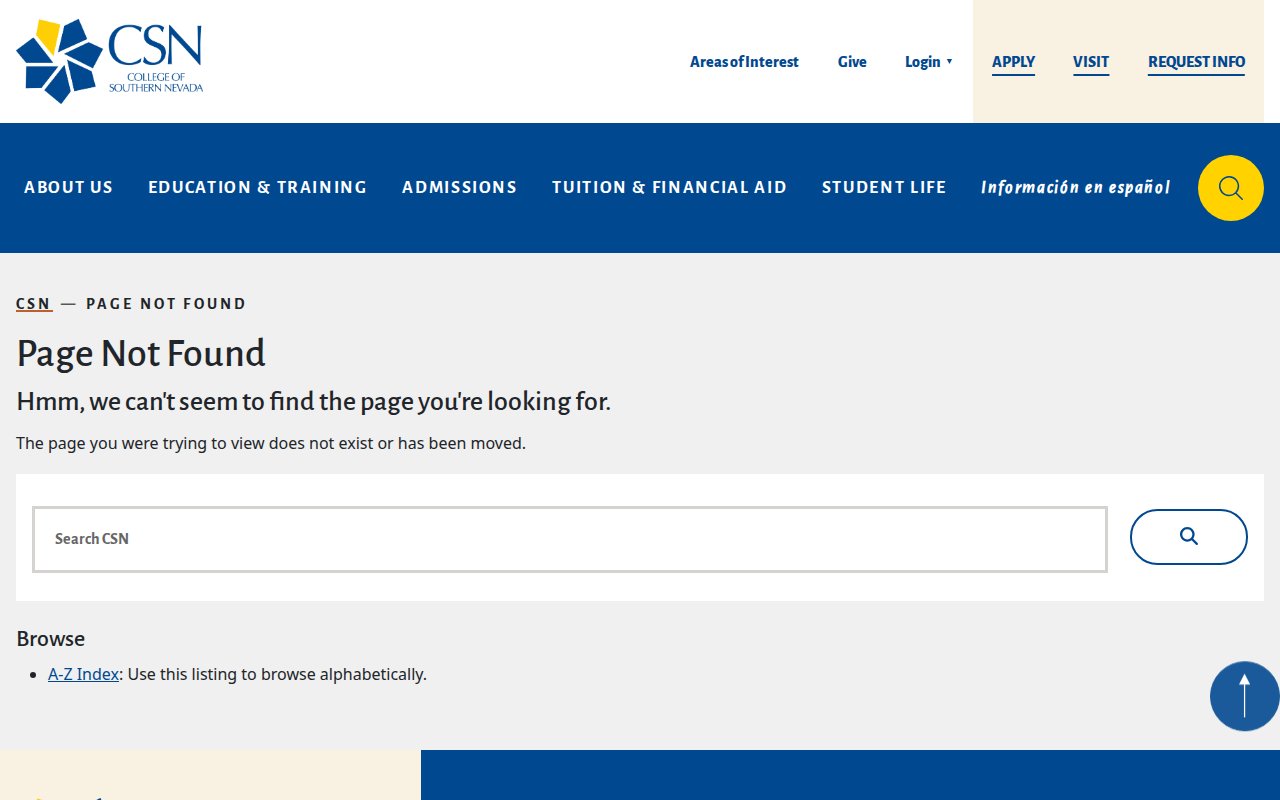Open the Education & Training menu
The image size is (1280, 800).
[257, 187]
